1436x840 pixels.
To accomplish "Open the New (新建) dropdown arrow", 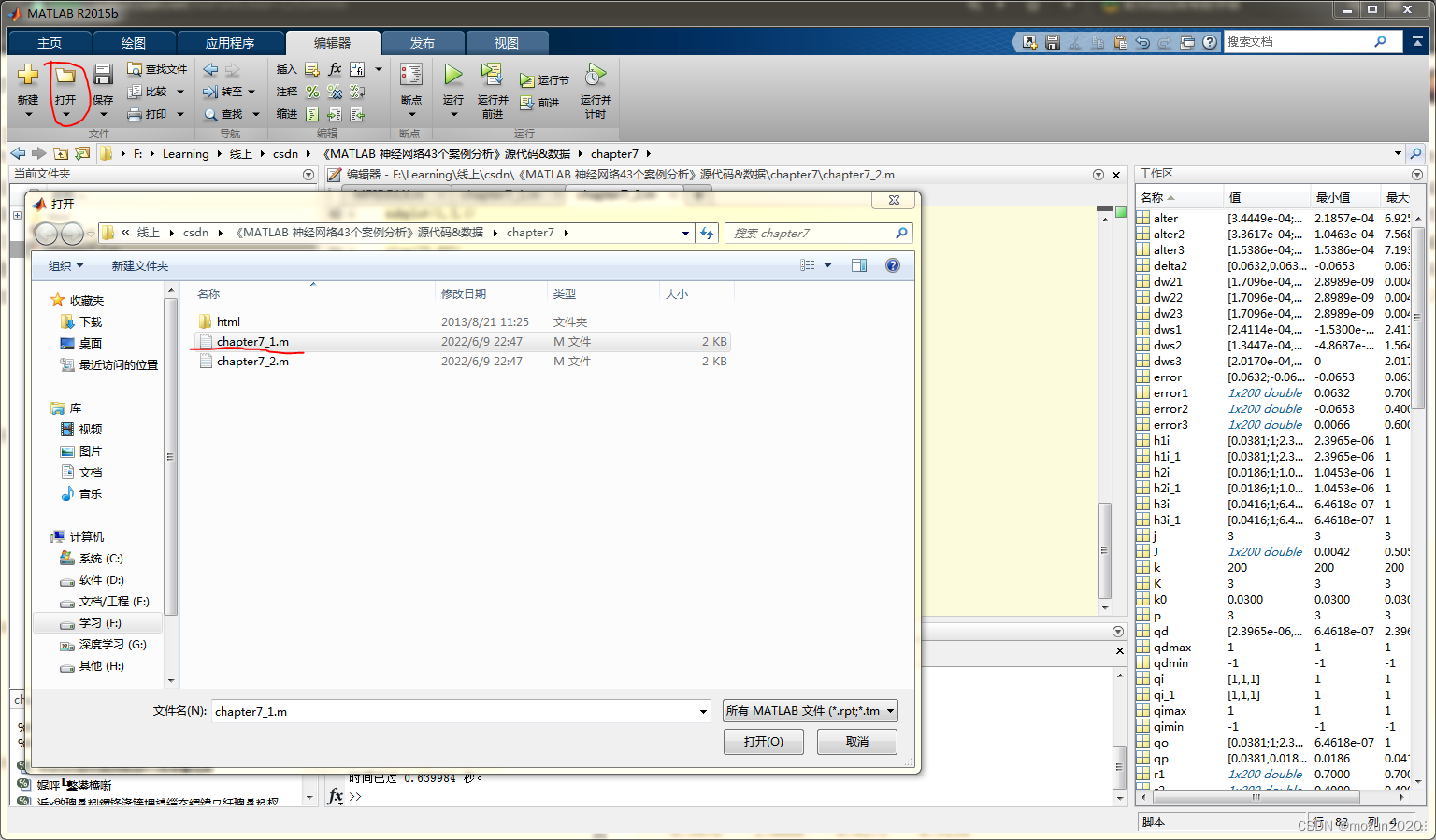I will pos(28,115).
